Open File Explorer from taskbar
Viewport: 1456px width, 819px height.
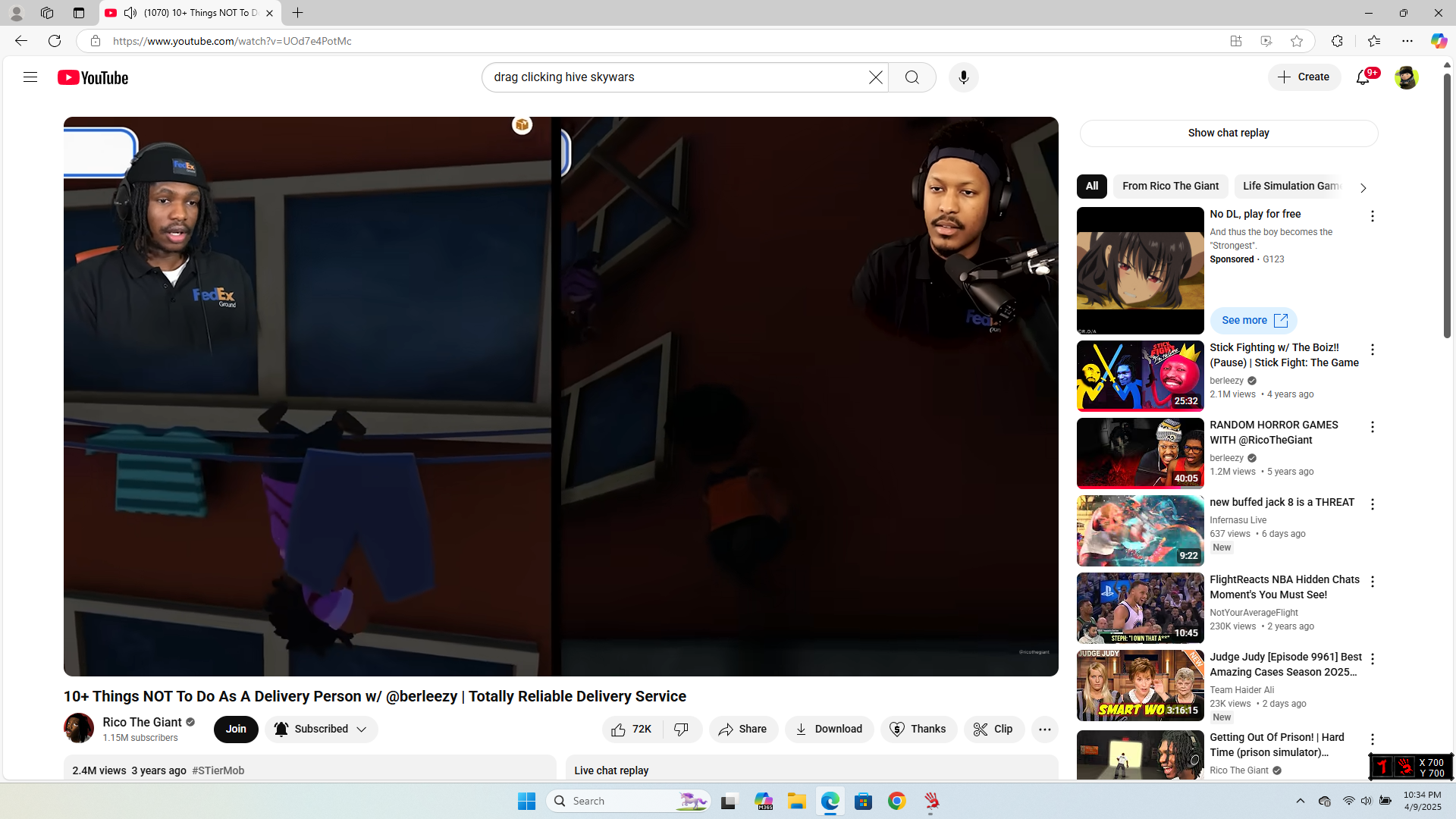pos(796,801)
